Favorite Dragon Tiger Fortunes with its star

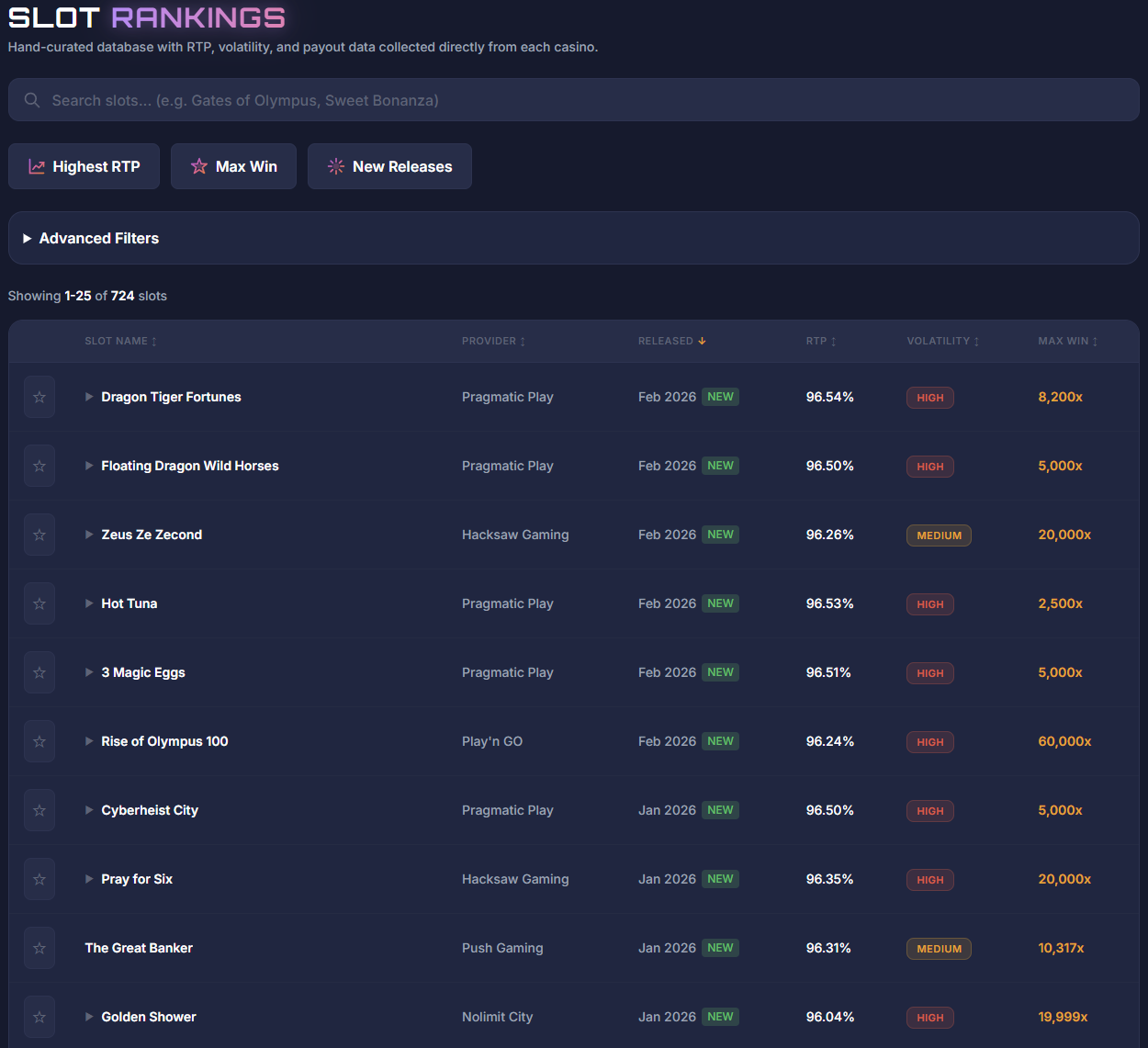tap(39, 397)
